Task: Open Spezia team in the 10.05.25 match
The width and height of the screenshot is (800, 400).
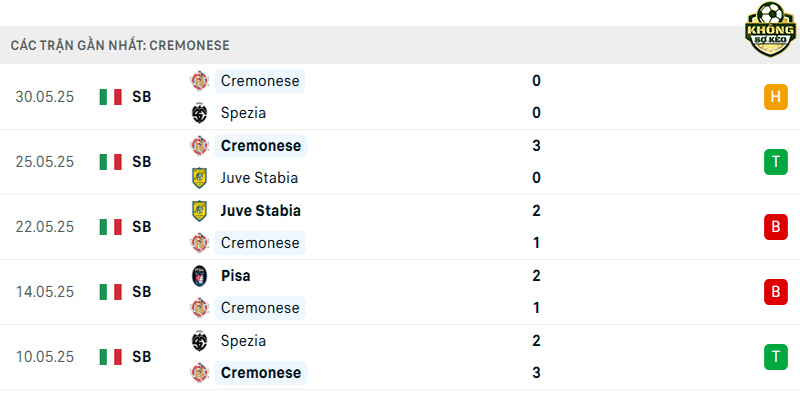Action: [x=243, y=340]
